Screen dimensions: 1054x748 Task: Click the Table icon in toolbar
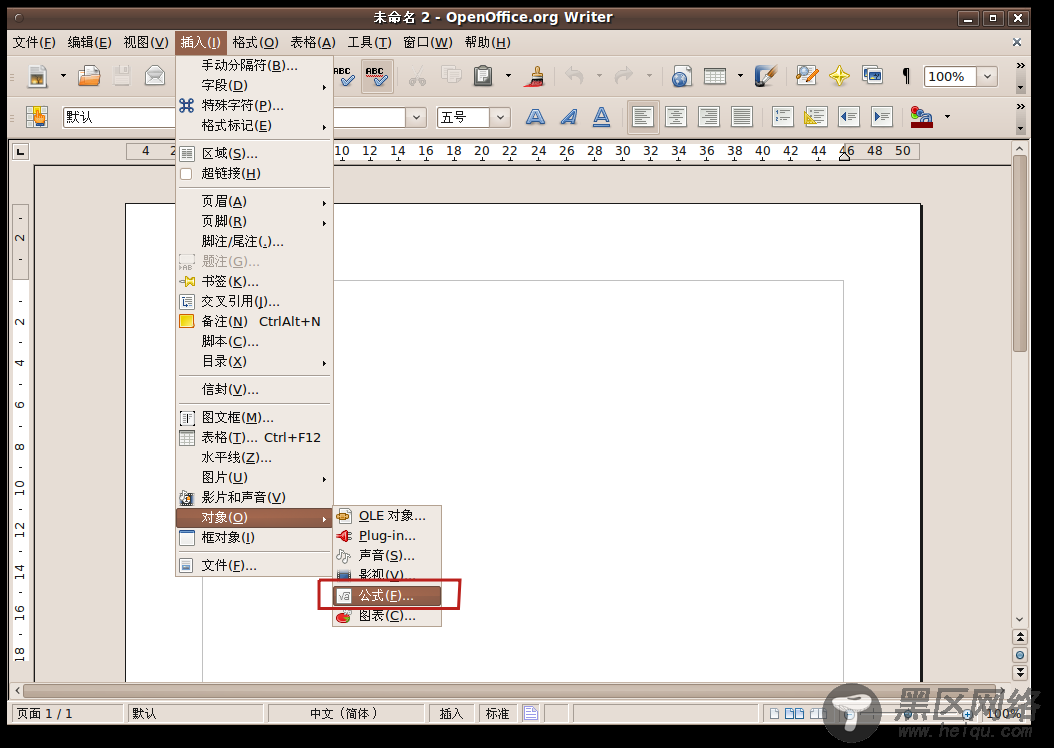715,76
